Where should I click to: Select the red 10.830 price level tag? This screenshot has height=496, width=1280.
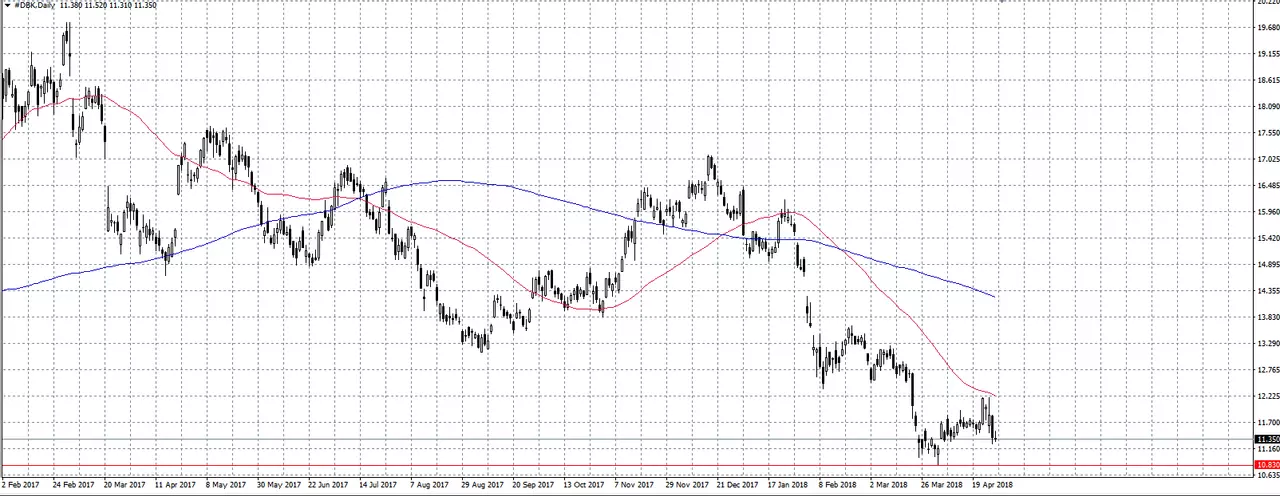[x=1267, y=465]
